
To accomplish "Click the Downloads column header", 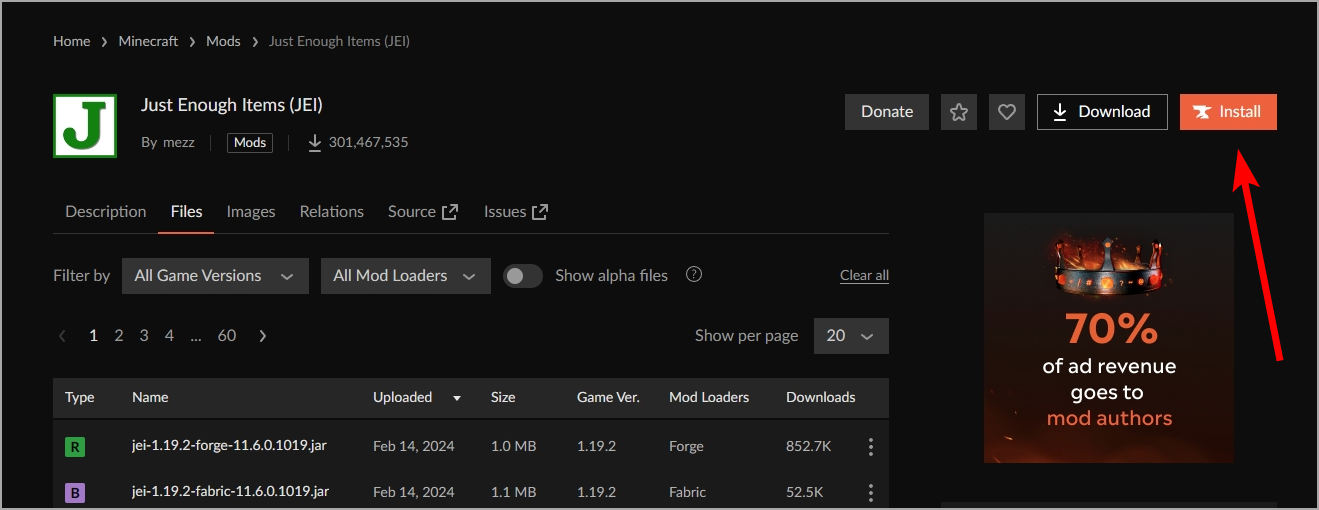I will click(821, 397).
